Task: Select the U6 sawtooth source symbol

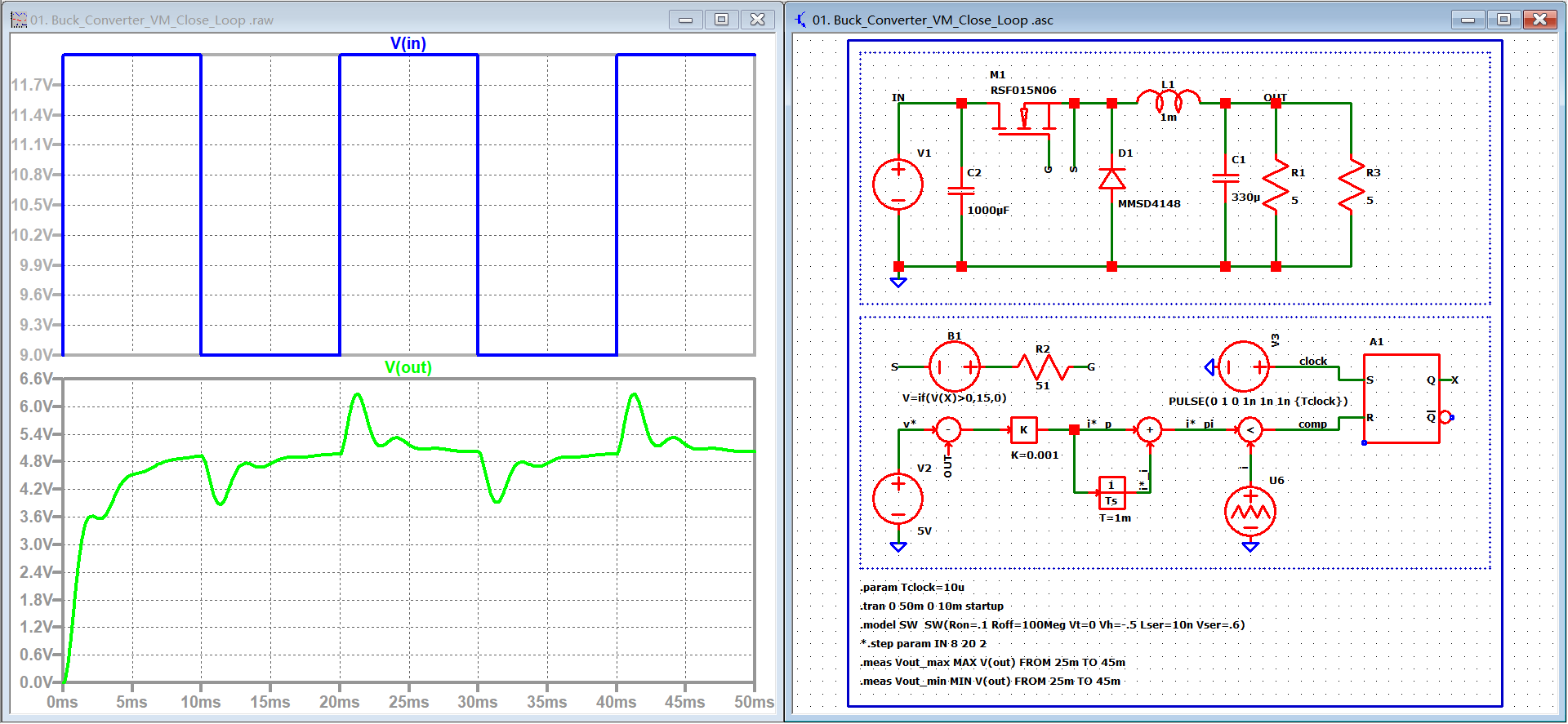Action: coord(1249,511)
